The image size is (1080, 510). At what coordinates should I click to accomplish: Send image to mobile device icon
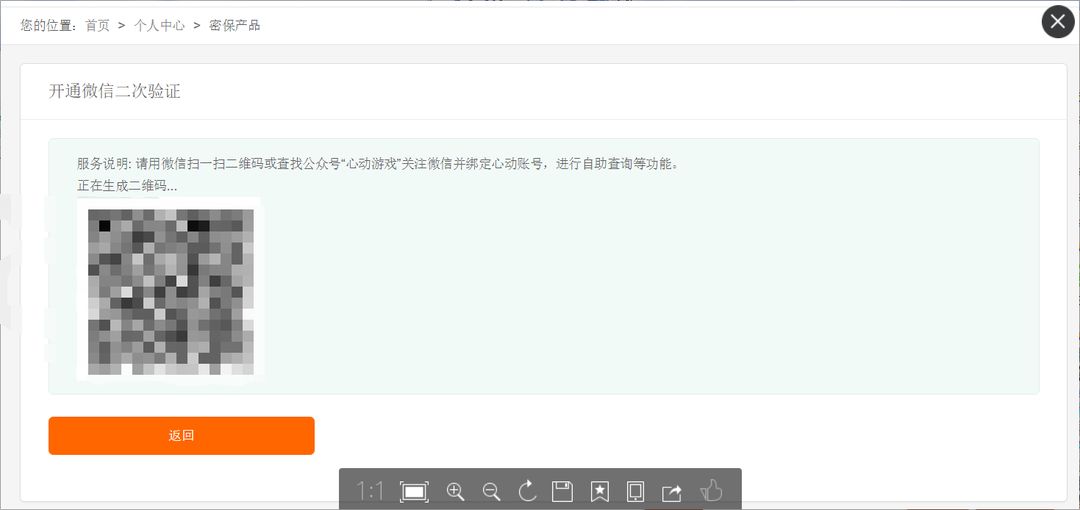(x=635, y=491)
